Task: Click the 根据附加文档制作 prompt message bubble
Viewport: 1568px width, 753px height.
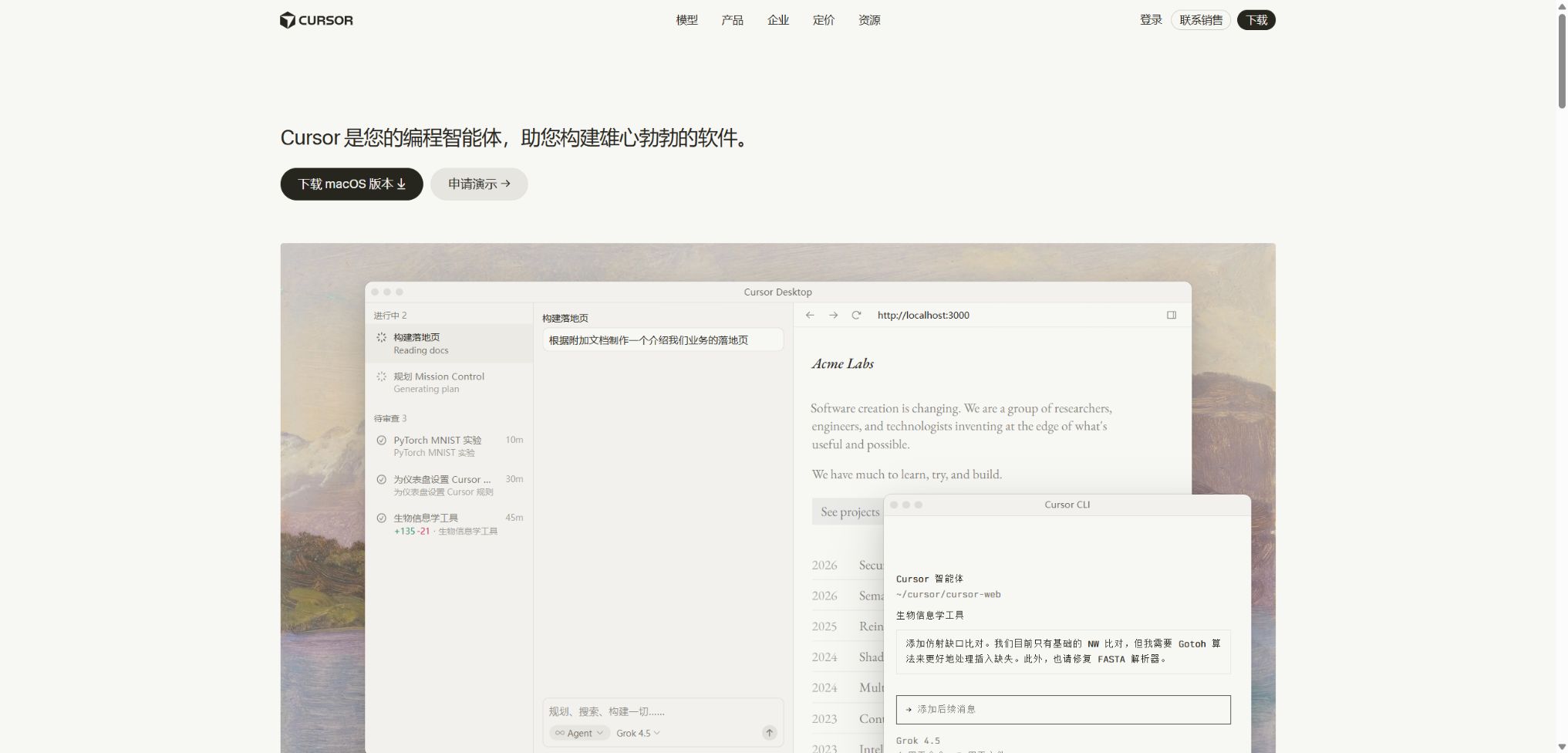Action: (663, 340)
